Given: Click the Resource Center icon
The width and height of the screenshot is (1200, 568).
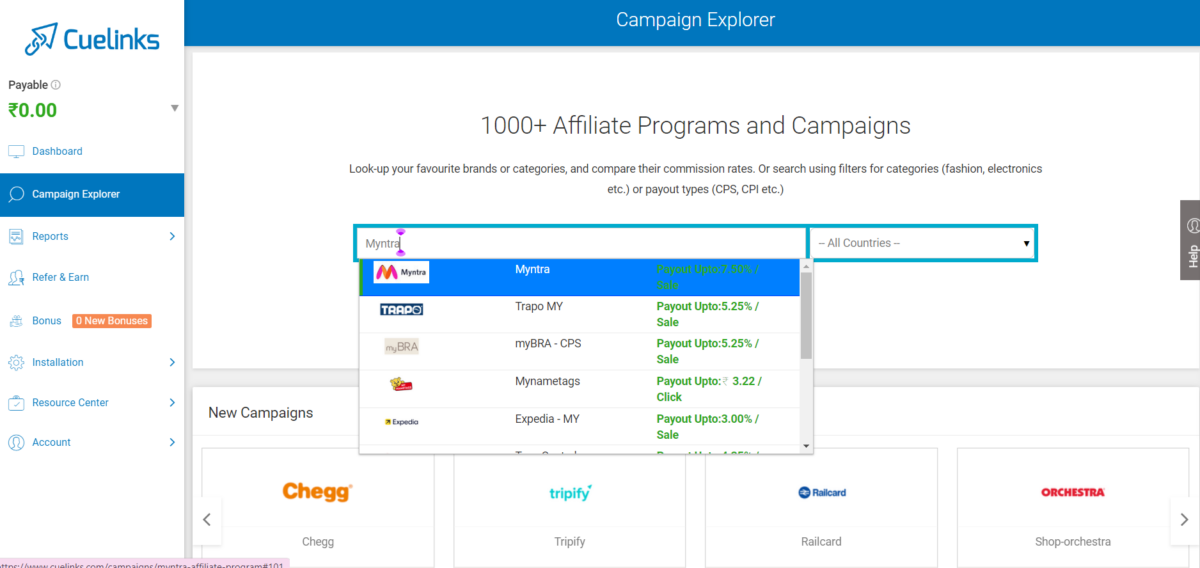Looking at the screenshot, I should coord(16,402).
